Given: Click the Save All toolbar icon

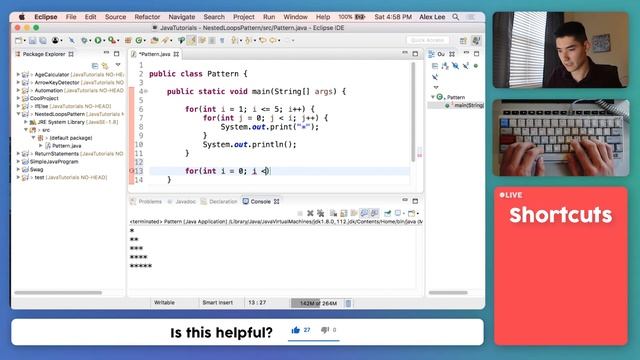Looking at the screenshot, I should [x=42, y=40].
